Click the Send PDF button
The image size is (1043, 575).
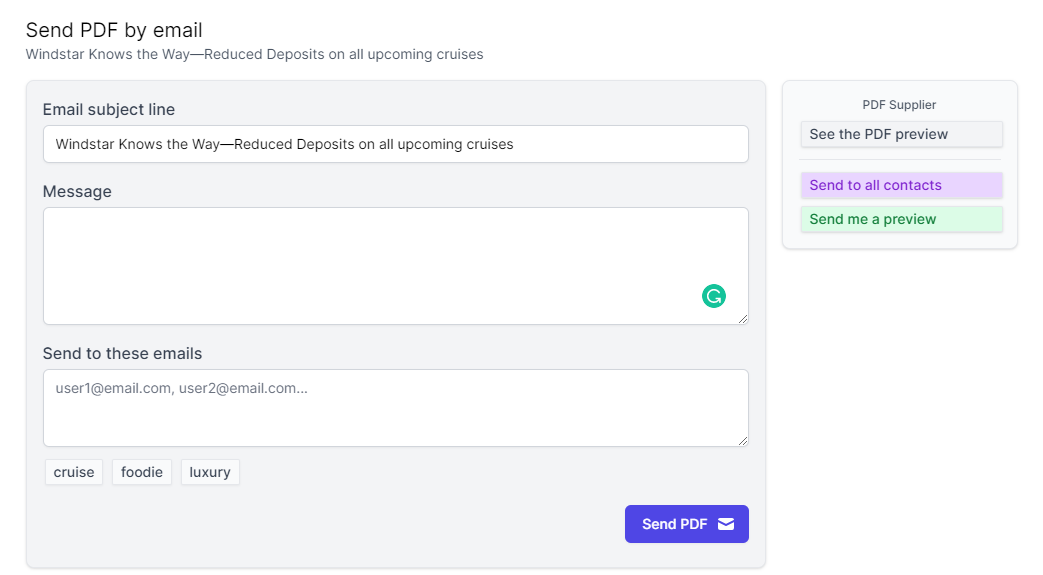coord(686,524)
